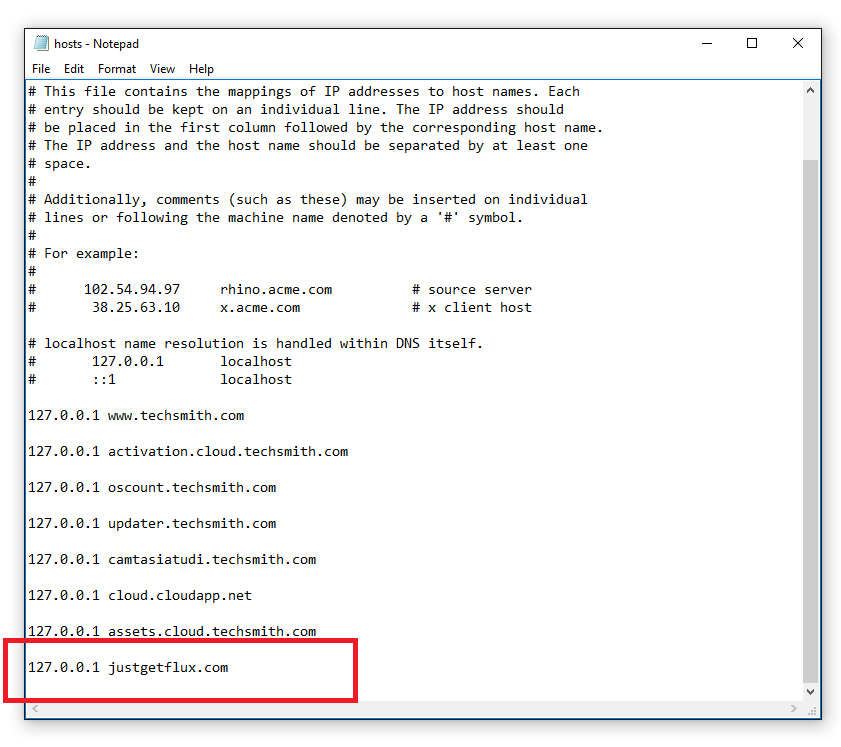Image resolution: width=841 pixels, height=747 pixels.
Task: Click the rhino.acme.com example text
Action: pyautogui.click(x=276, y=290)
